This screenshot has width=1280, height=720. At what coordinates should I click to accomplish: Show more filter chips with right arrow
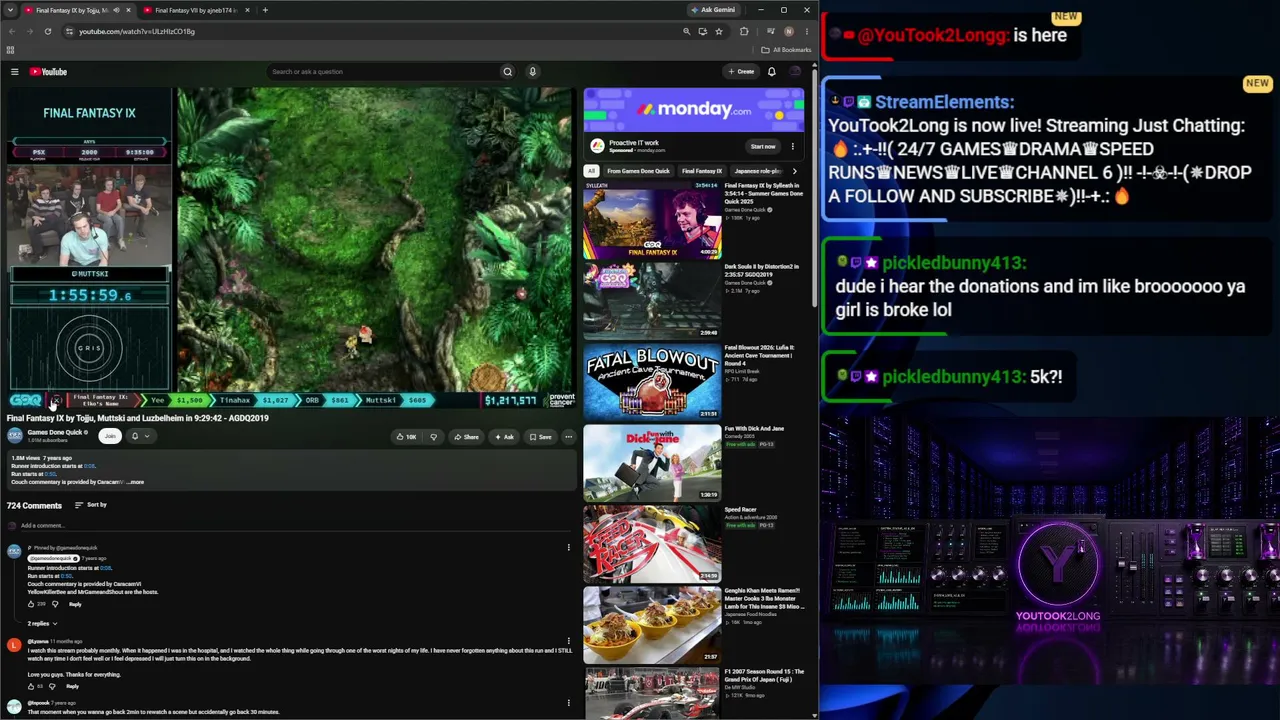[795, 171]
